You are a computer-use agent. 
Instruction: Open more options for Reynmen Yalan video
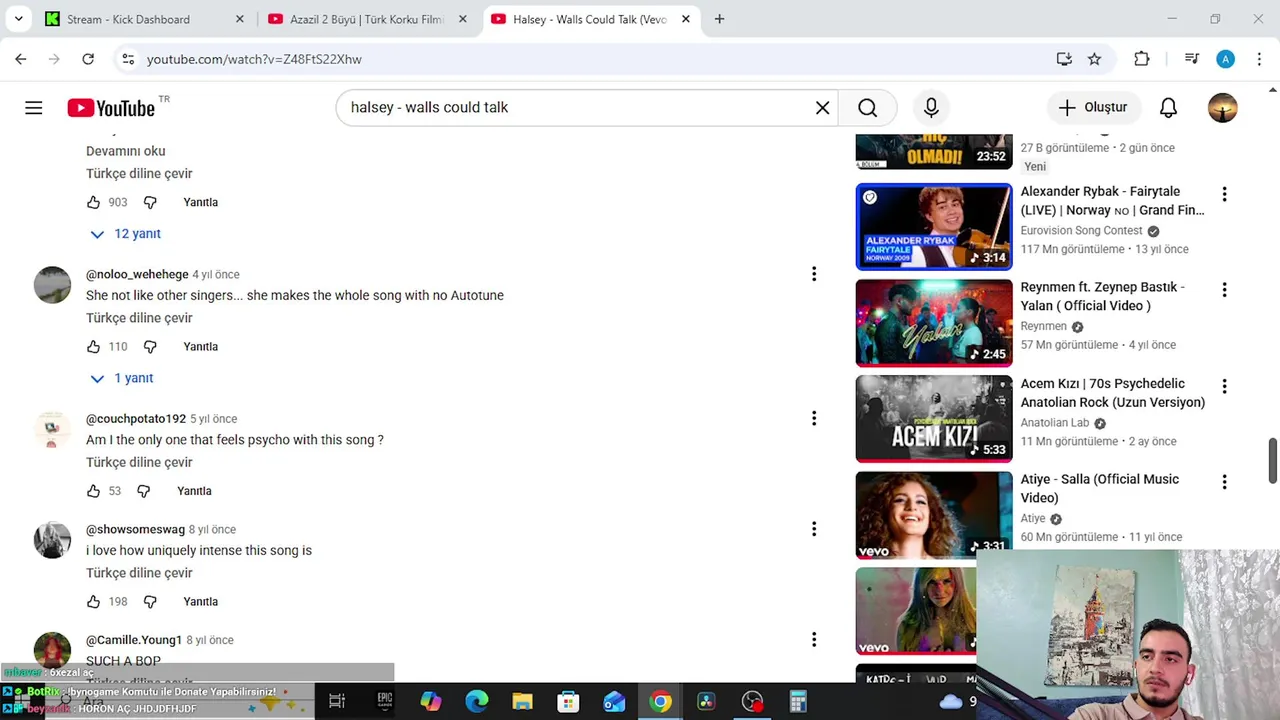coord(1224,290)
